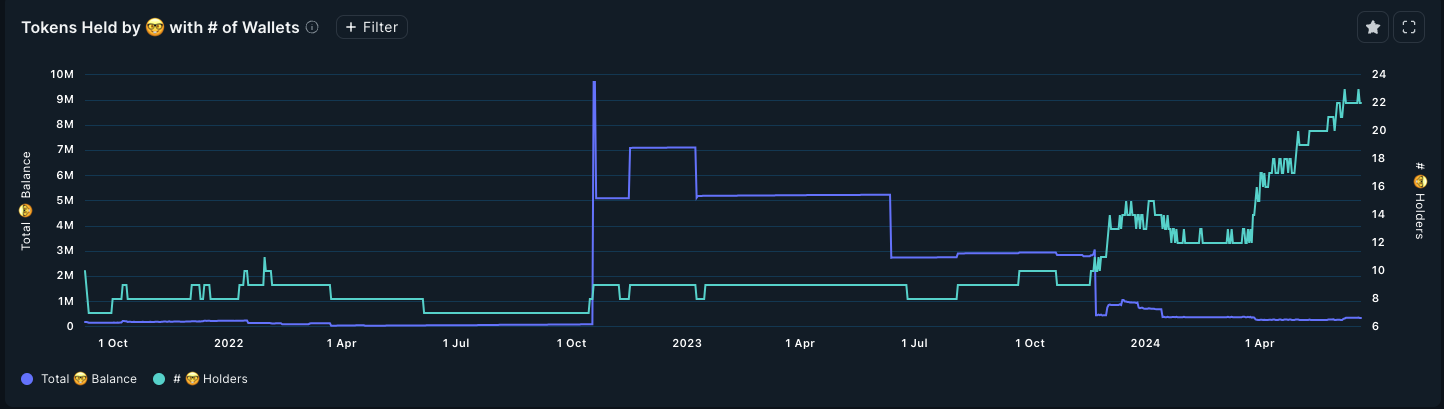Click the 24 label on right axis
Image resolution: width=1444 pixels, height=409 pixels.
click(1378, 75)
